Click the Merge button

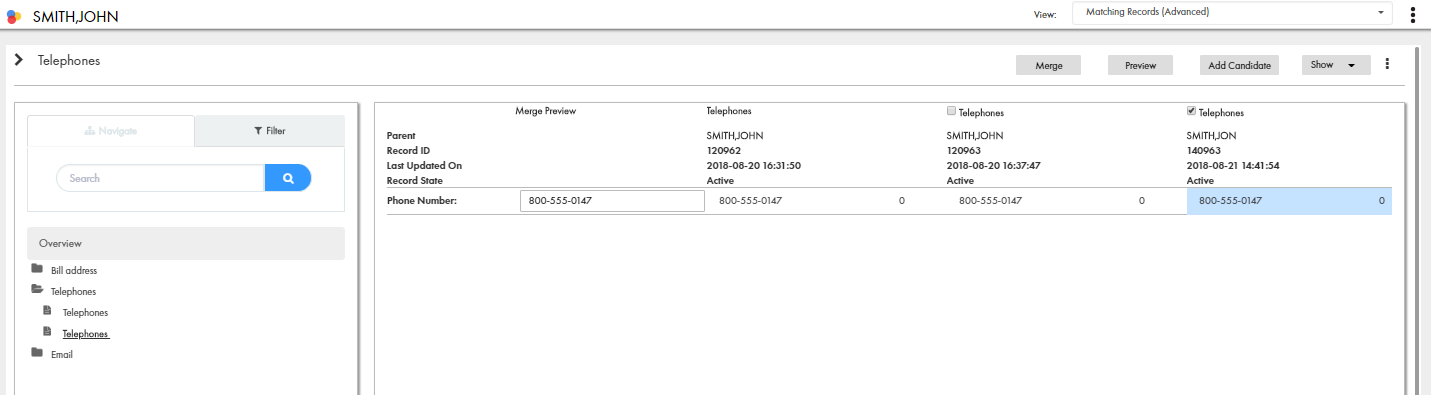[1049, 65]
